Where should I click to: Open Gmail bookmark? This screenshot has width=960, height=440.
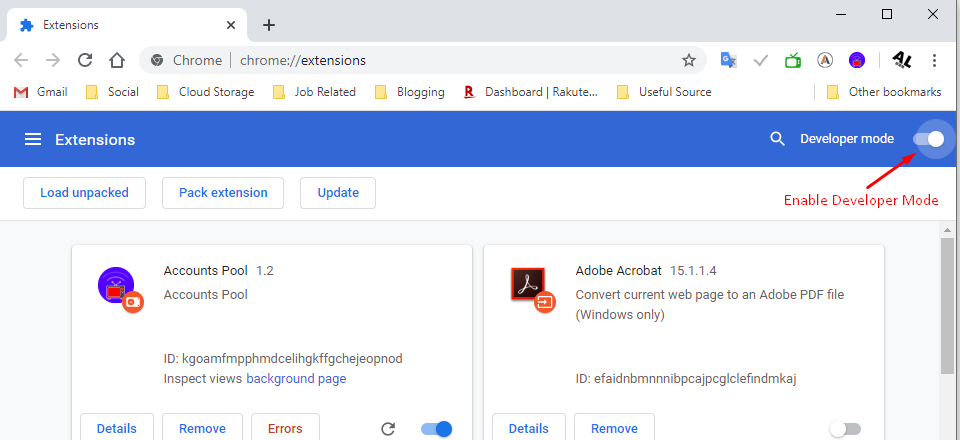(40, 92)
